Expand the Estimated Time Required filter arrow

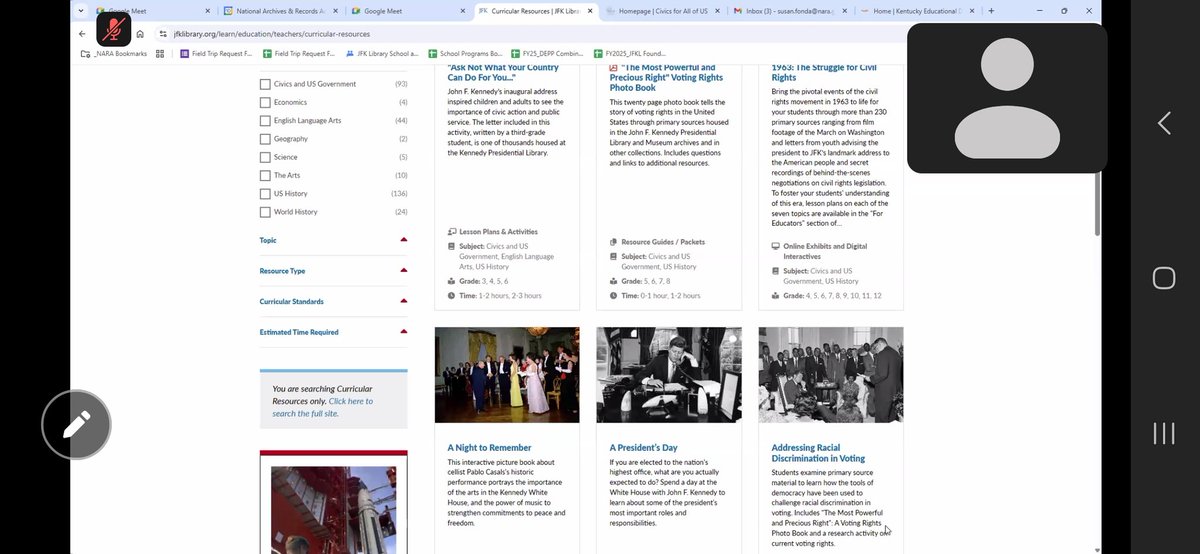coord(404,331)
